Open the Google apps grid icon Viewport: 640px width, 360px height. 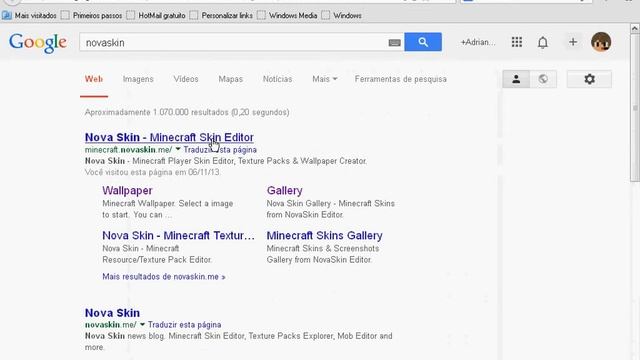tap(517, 42)
